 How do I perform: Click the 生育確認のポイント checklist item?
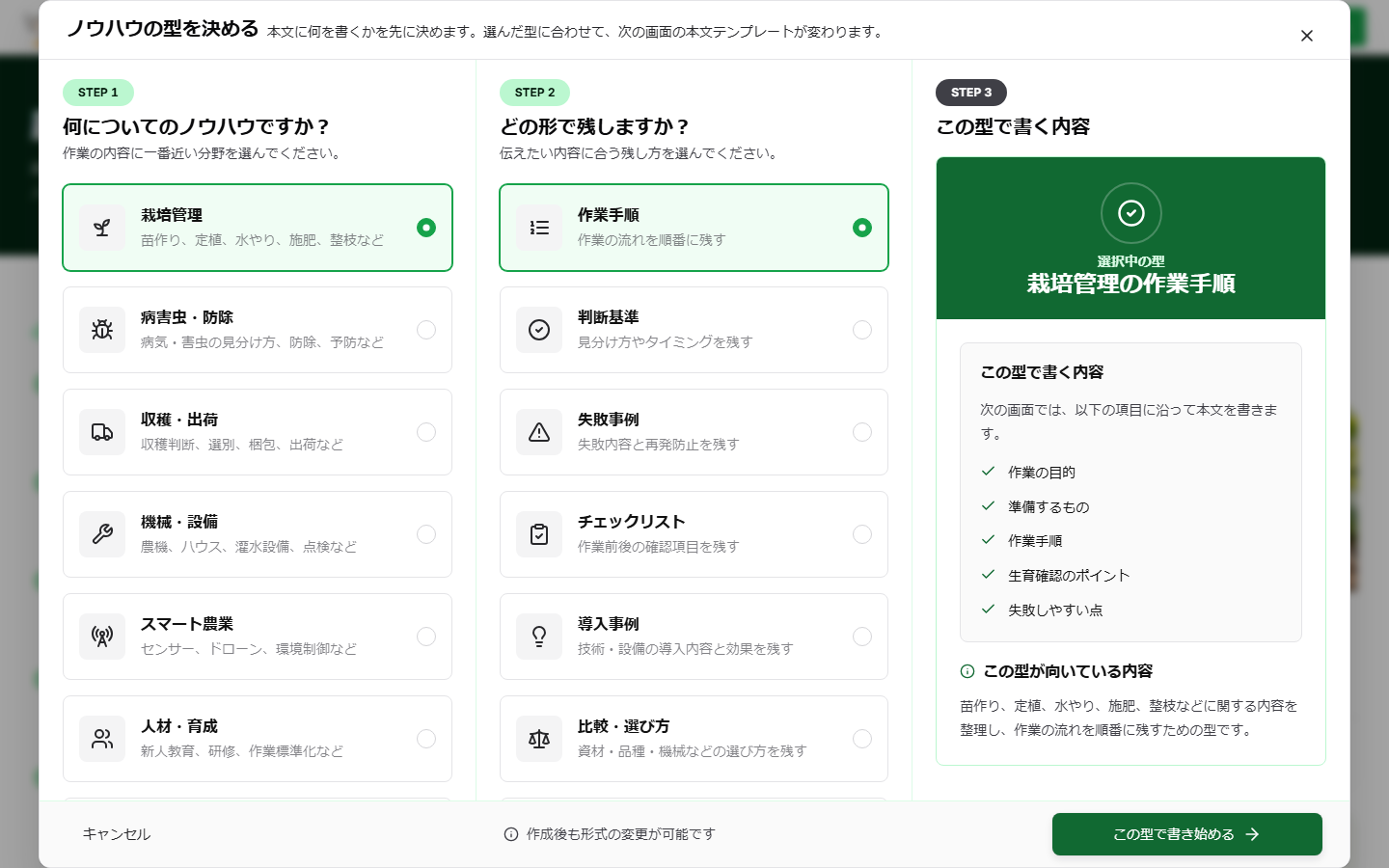pyautogui.click(x=1055, y=576)
